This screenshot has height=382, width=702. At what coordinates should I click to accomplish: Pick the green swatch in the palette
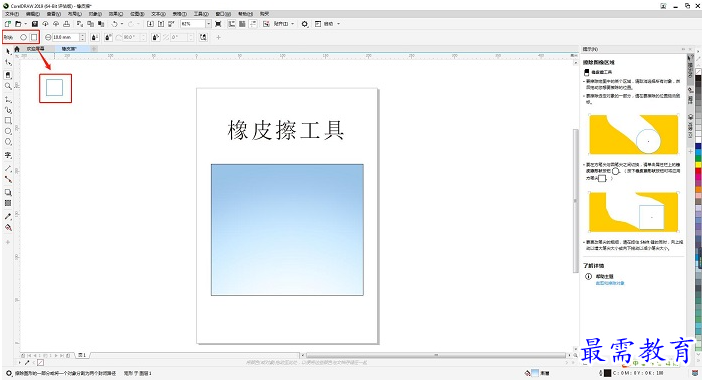[x=698, y=158]
